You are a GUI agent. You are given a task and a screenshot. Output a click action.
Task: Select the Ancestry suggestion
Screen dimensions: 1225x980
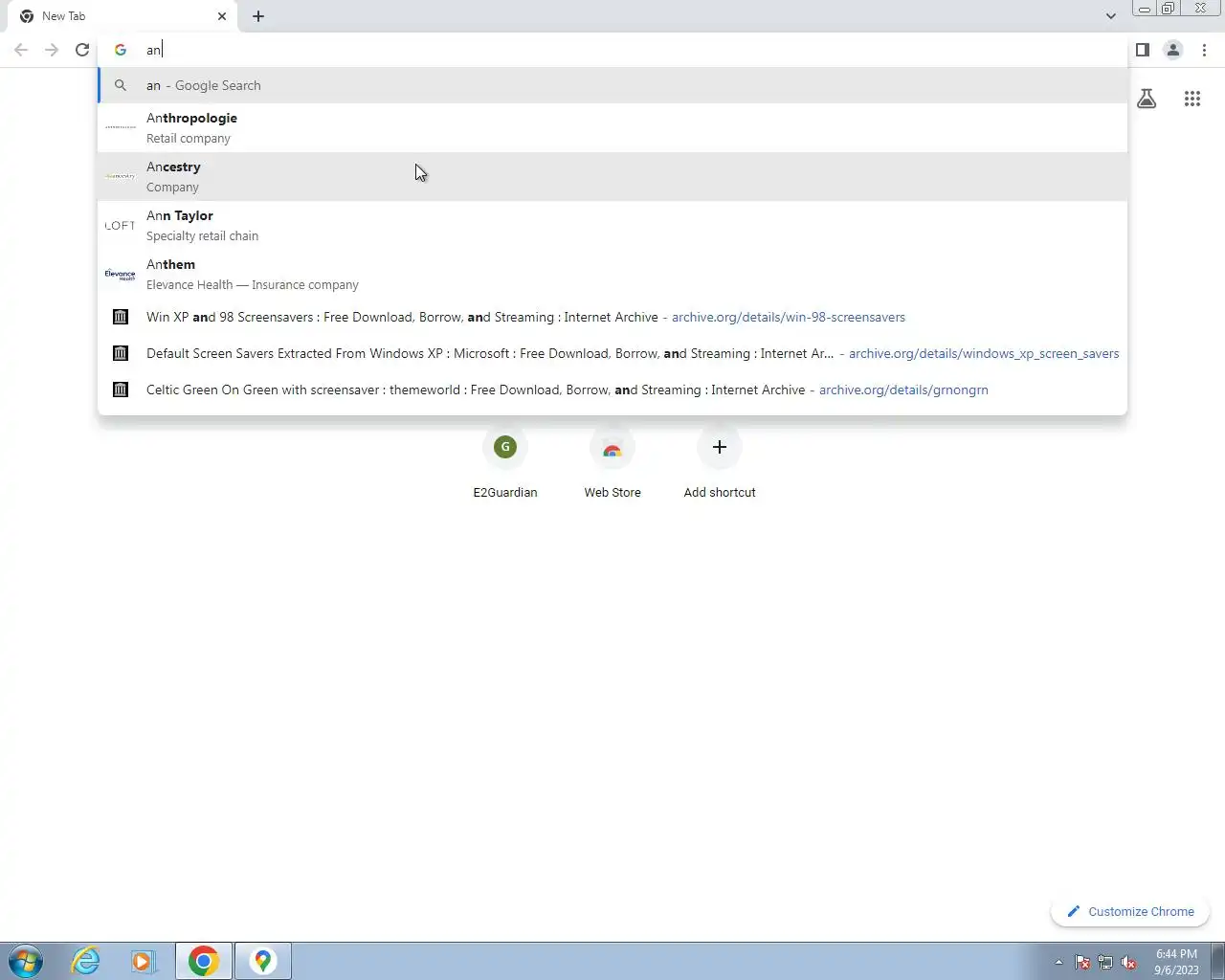[612, 176]
